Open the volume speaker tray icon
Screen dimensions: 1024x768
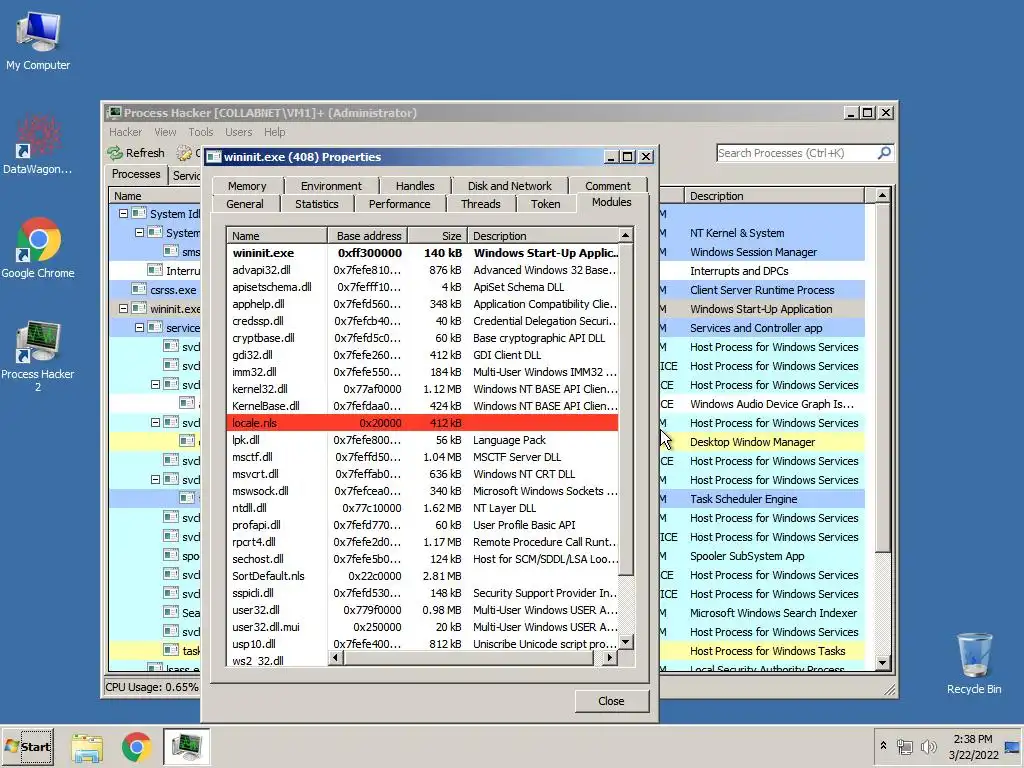[x=927, y=747]
